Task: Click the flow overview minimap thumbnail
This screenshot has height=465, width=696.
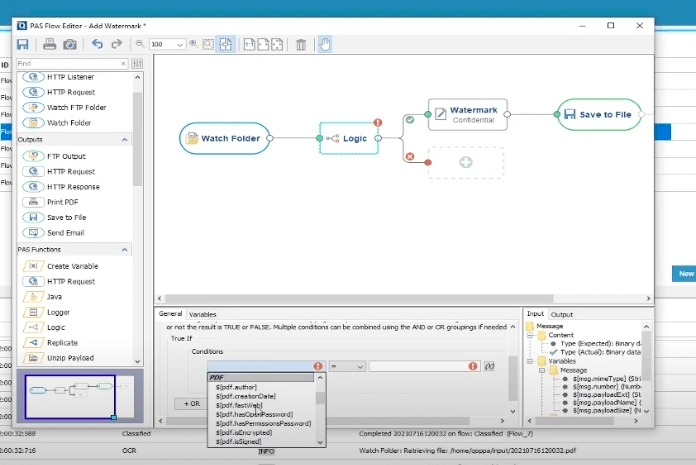Action: tap(80, 396)
